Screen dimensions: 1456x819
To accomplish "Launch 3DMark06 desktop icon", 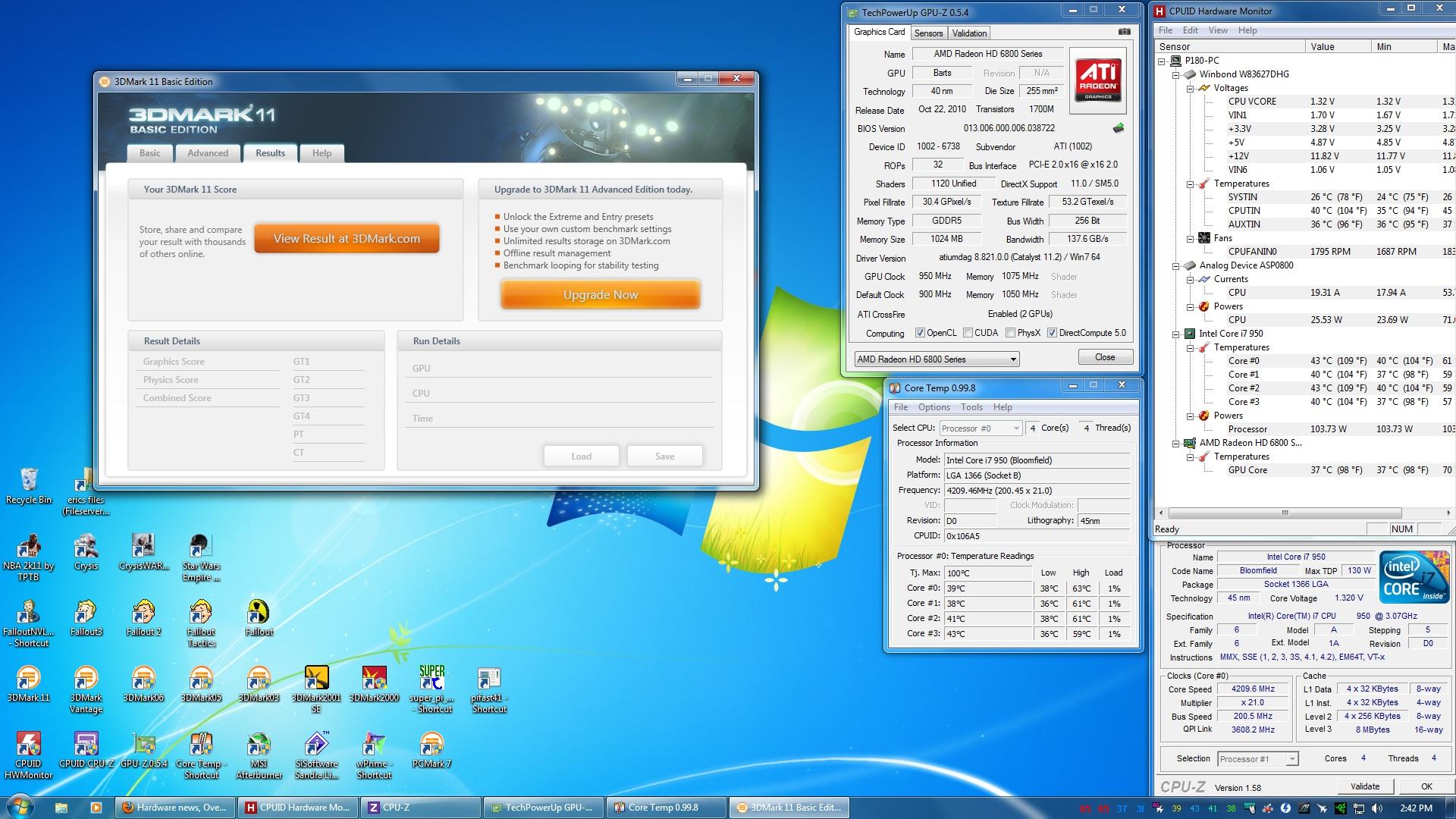I will point(143,683).
